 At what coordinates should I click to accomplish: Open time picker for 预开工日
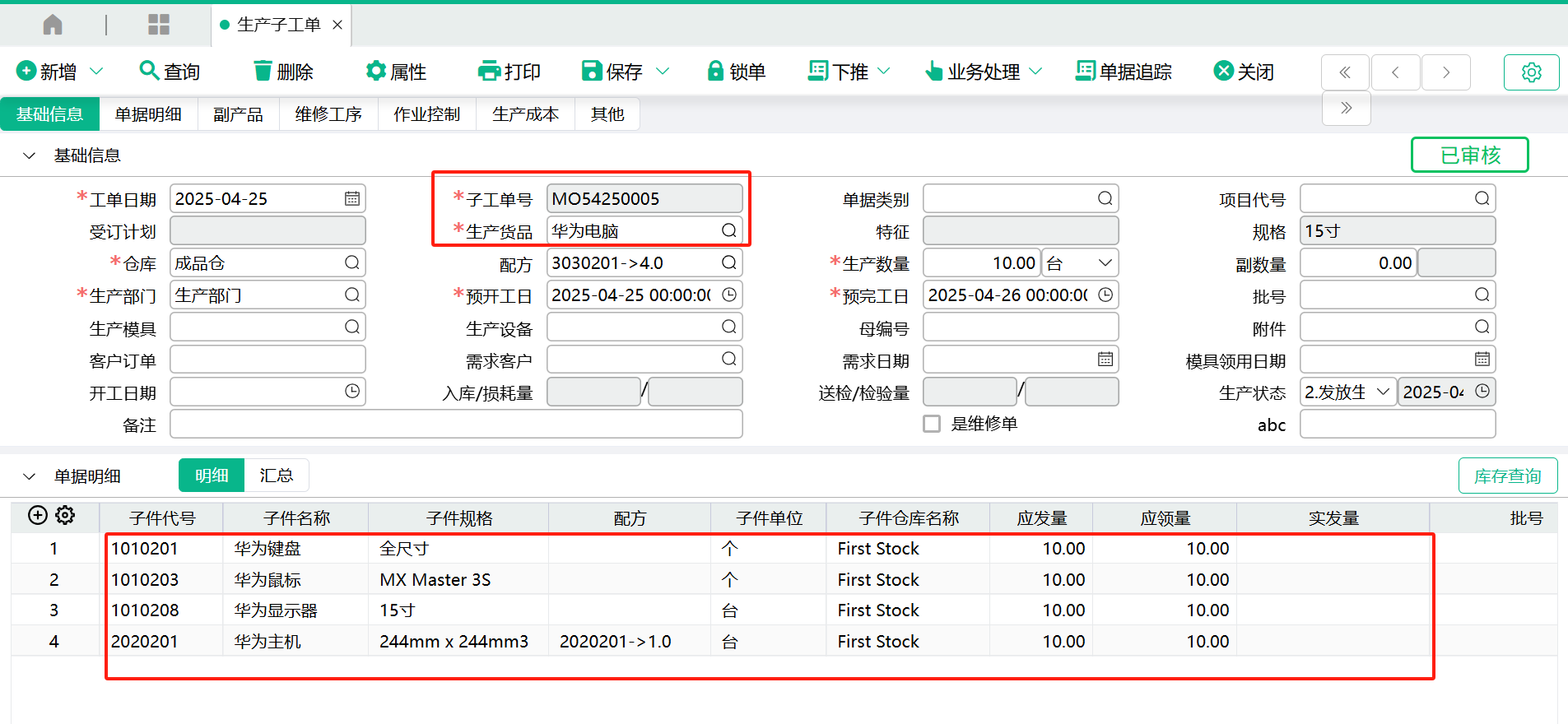(729, 295)
